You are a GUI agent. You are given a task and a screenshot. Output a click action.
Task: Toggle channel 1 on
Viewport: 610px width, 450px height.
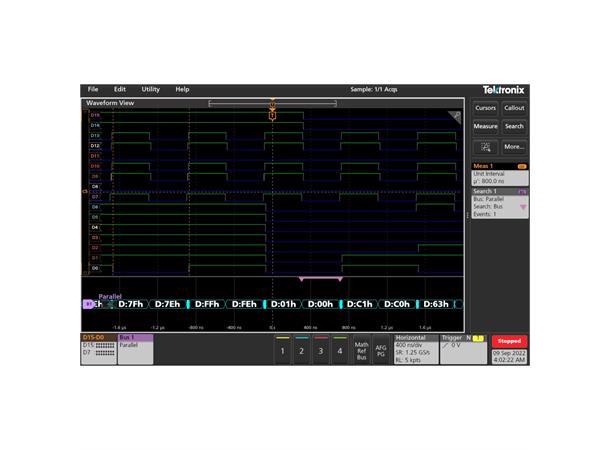[283, 350]
